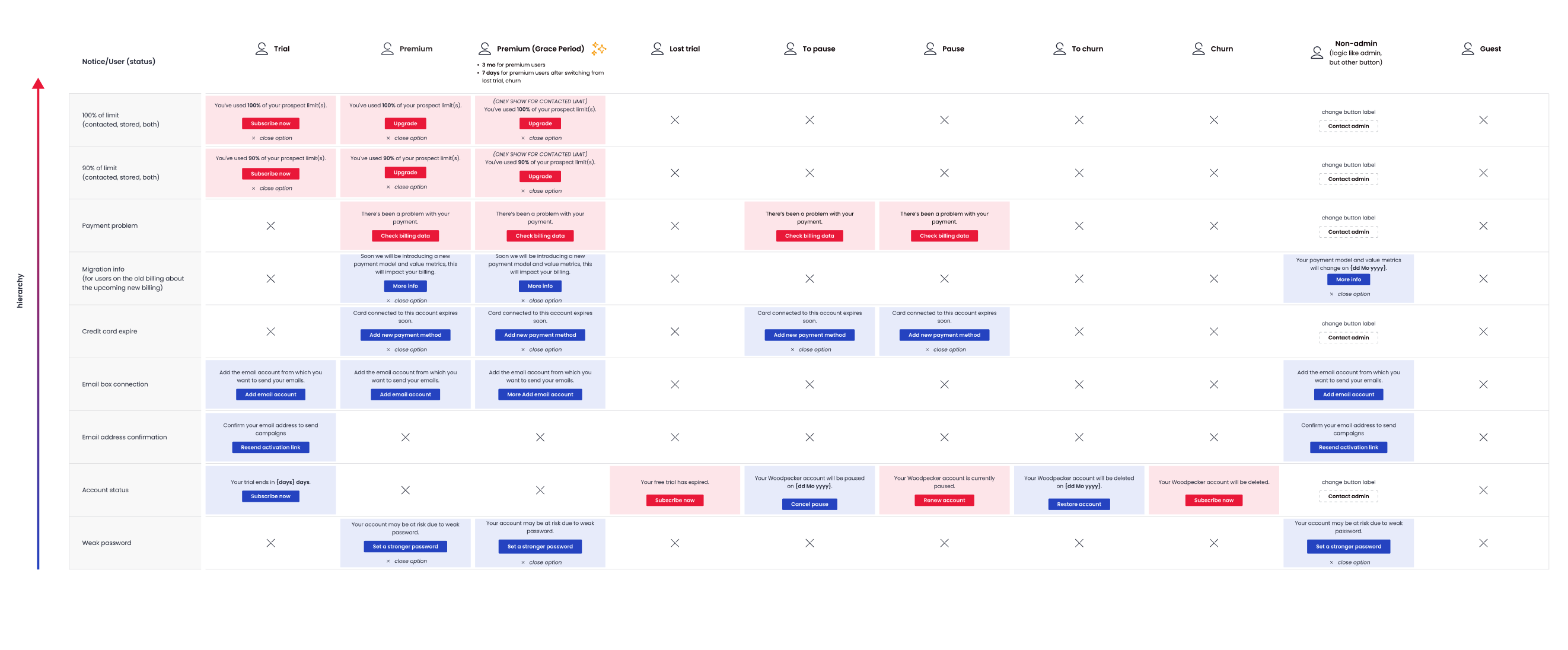The width and height of the screenshot is (1568, 650).
Task: Click the To pause user icon
Action: pos(790,49)
